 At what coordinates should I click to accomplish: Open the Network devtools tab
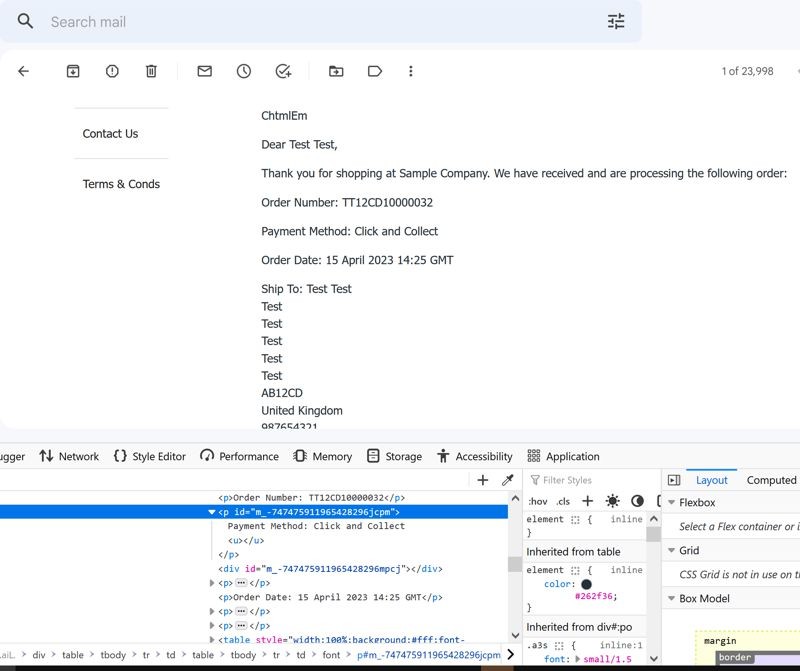point(69,456)
